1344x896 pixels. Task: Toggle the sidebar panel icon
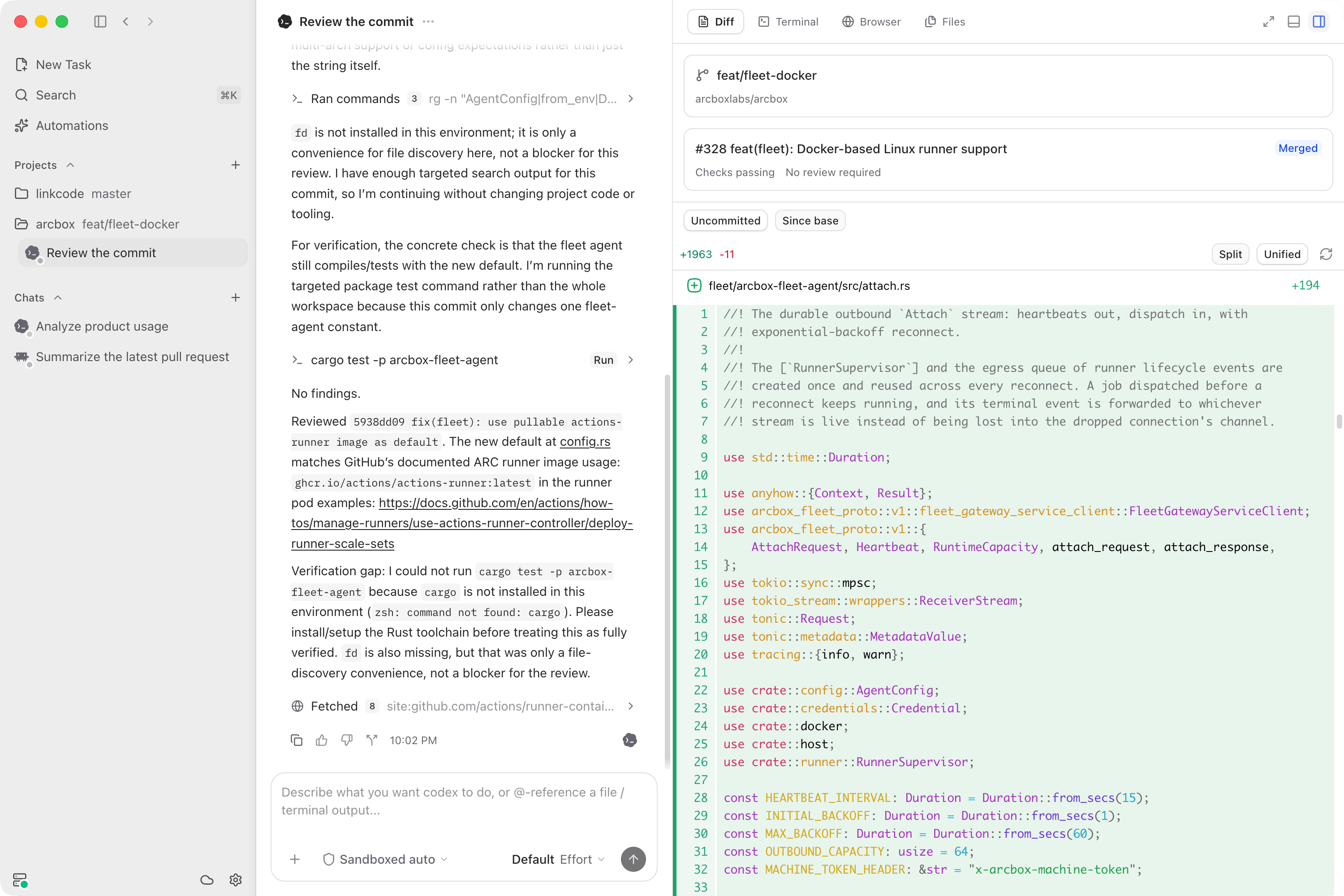100,22
